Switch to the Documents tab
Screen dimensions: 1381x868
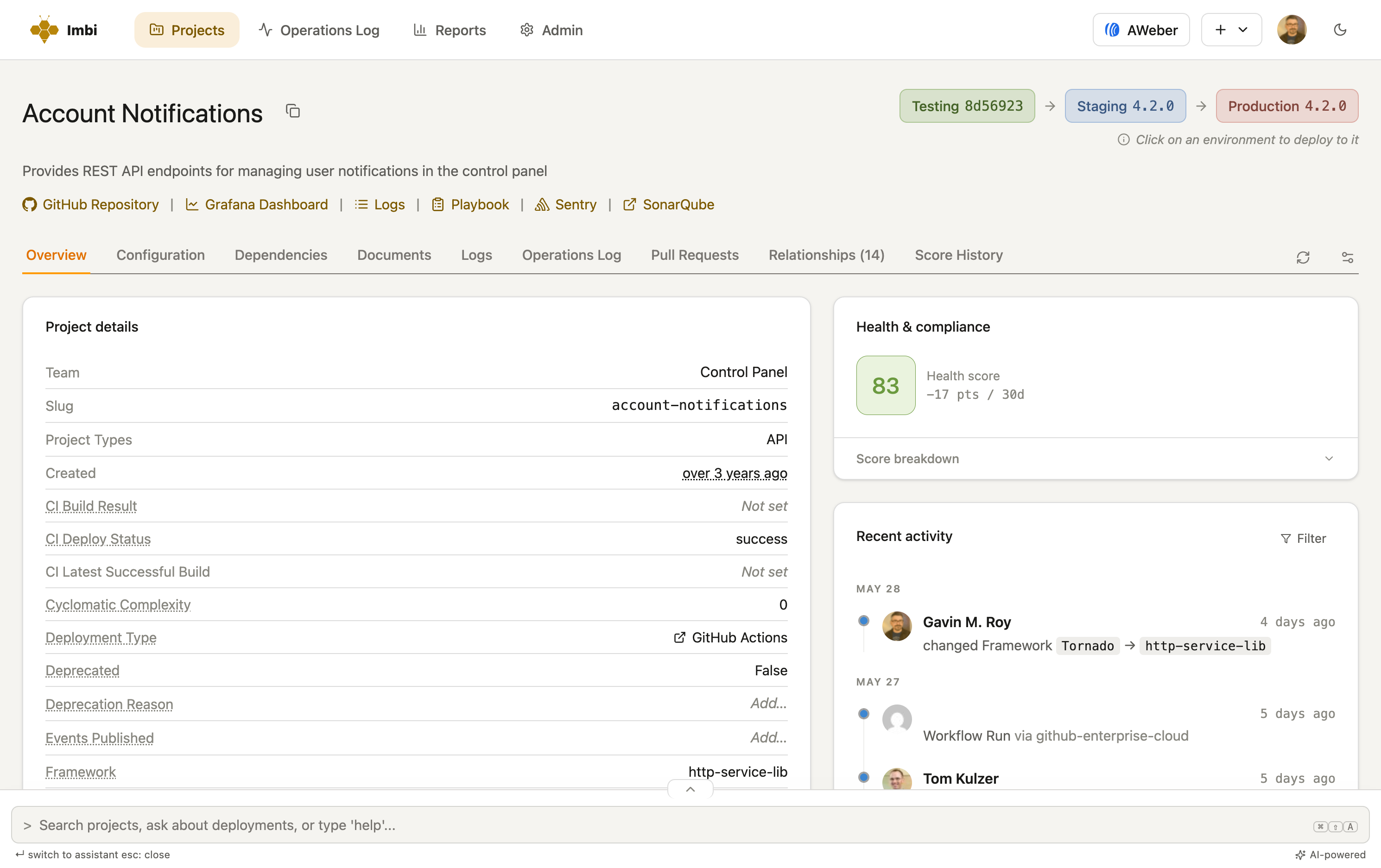coord(394,255)
